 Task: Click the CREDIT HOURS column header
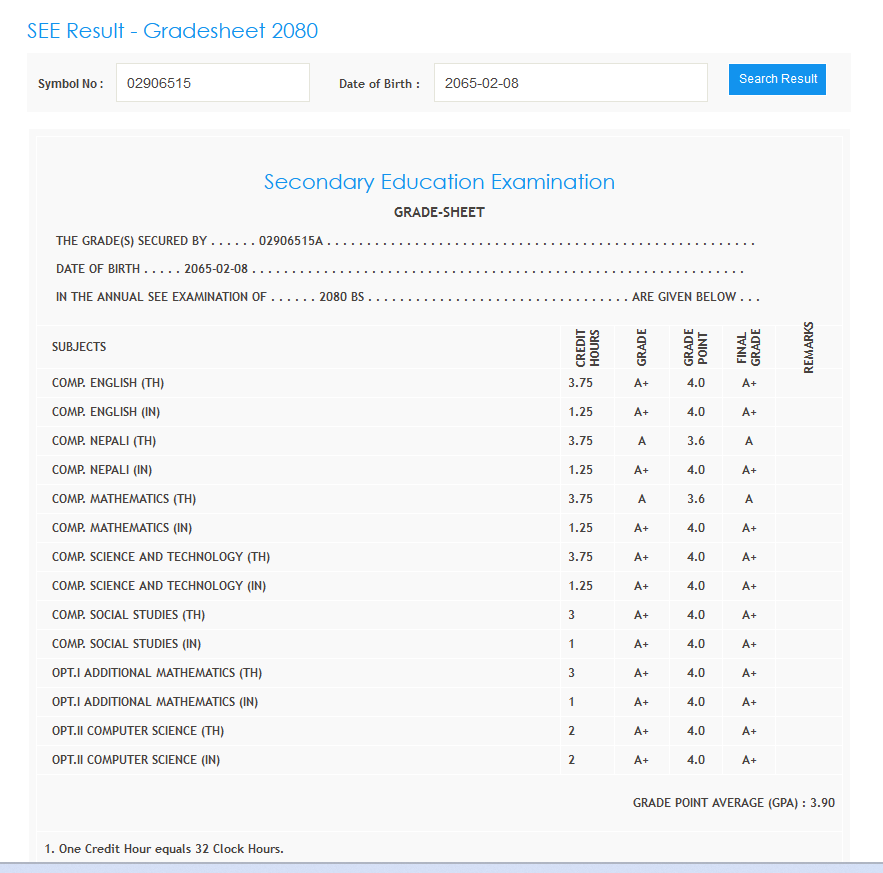[x=587, y=347]
